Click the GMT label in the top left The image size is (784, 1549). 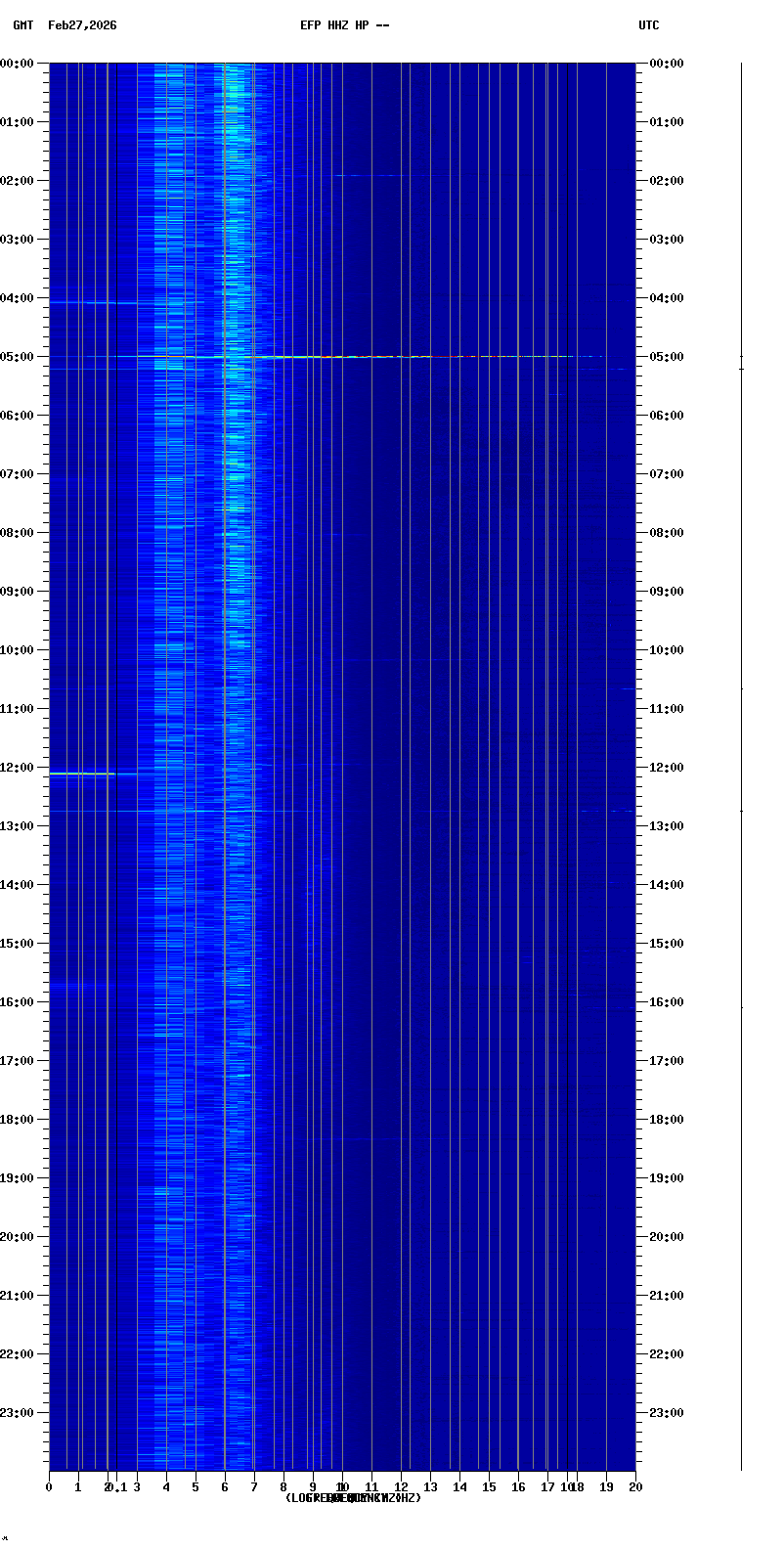pos(22,25)
